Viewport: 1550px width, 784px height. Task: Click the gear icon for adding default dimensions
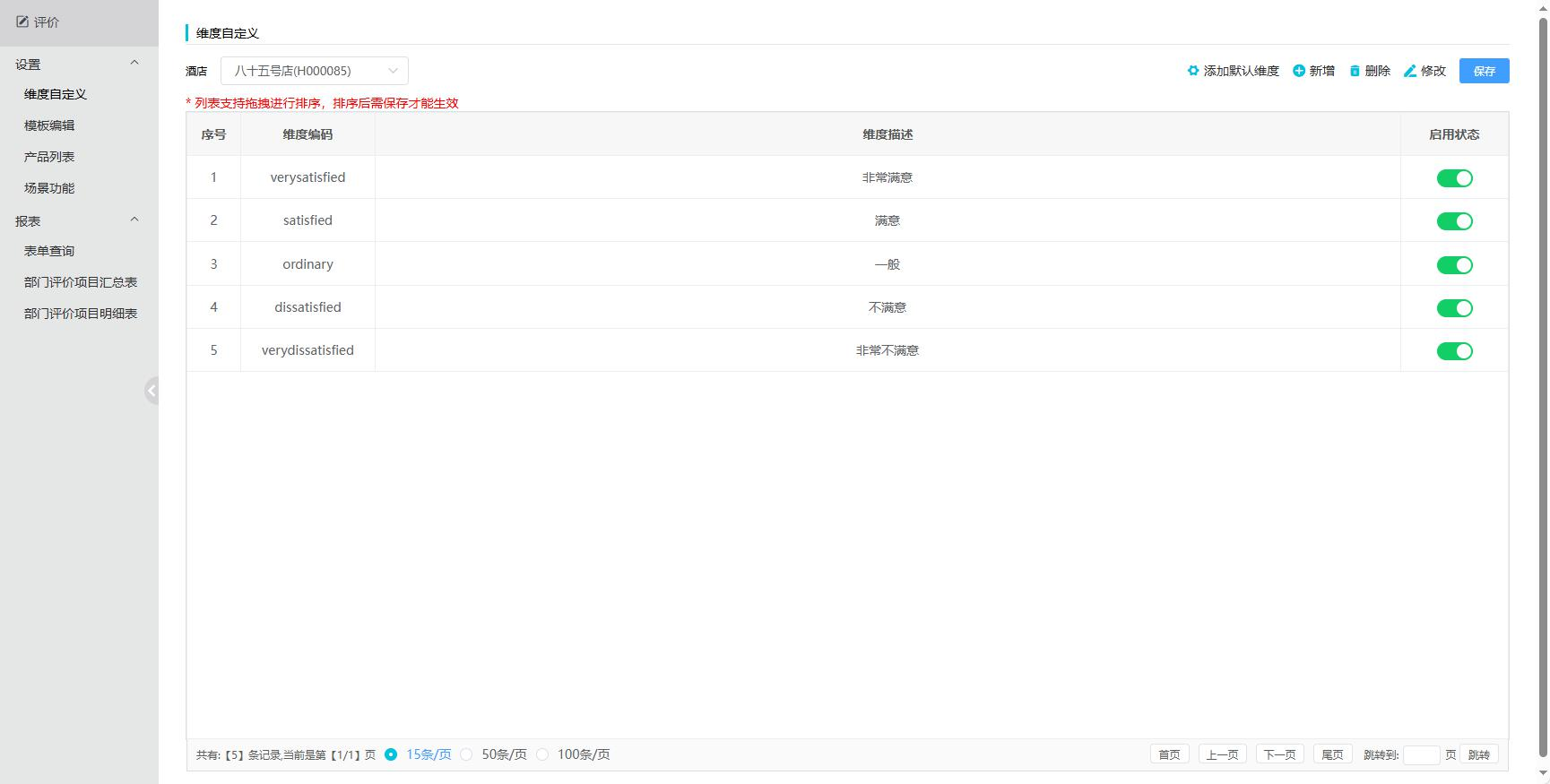pyautogui.click(x=1193, y=71)
